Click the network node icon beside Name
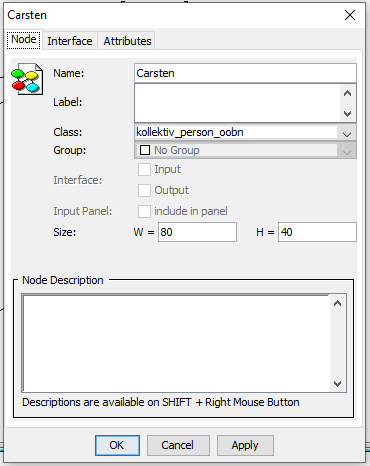The height and width of the screenshot is (466, 370). tap(27, 79)
